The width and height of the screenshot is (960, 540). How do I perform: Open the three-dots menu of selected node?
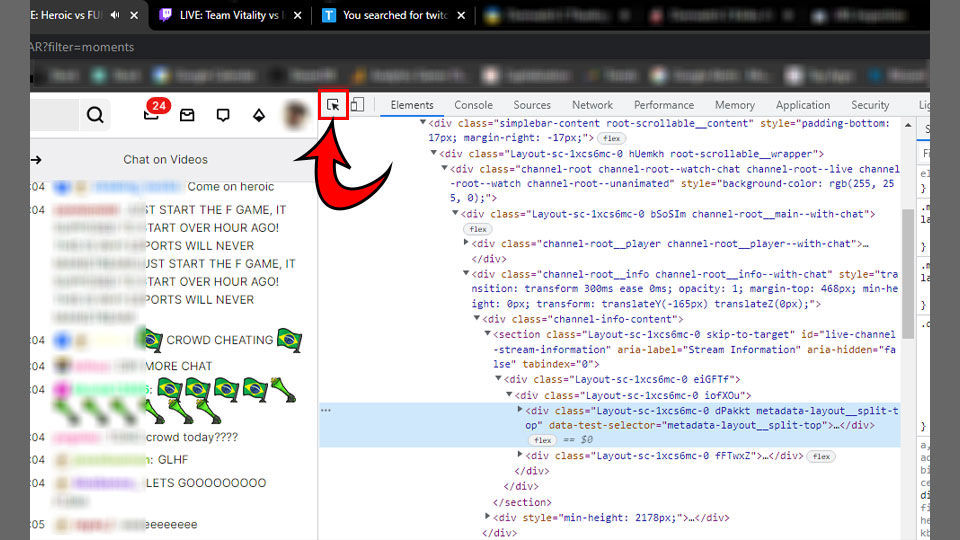[326, 410]
